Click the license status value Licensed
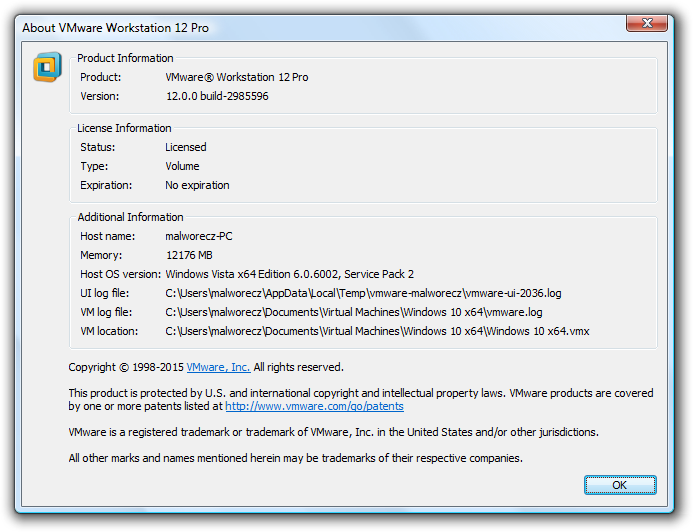Image resolution: width=694 pixels, height=532 pixels. (185, 147)
